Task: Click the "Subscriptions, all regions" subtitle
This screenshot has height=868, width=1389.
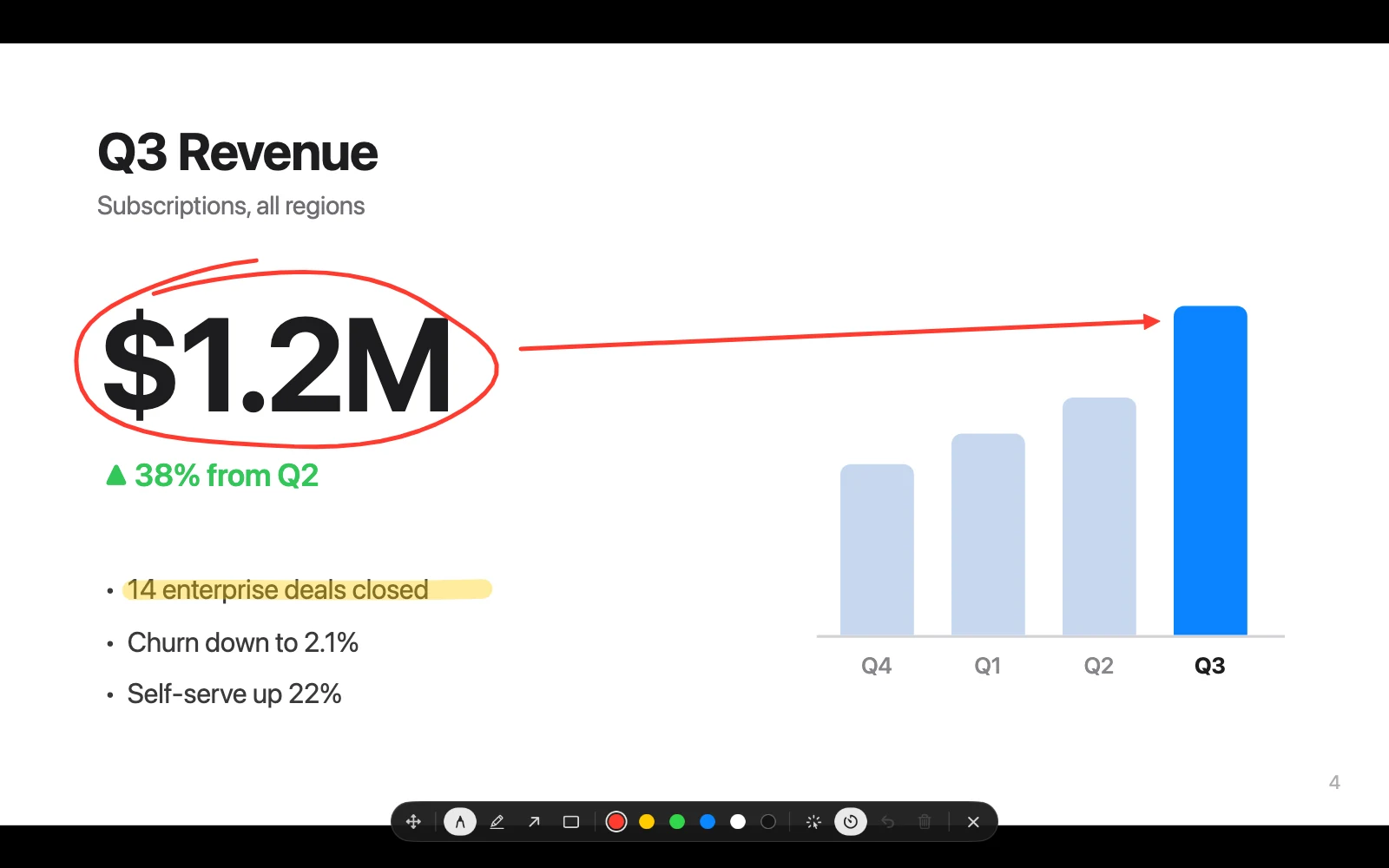Action: tap(231, 206)
